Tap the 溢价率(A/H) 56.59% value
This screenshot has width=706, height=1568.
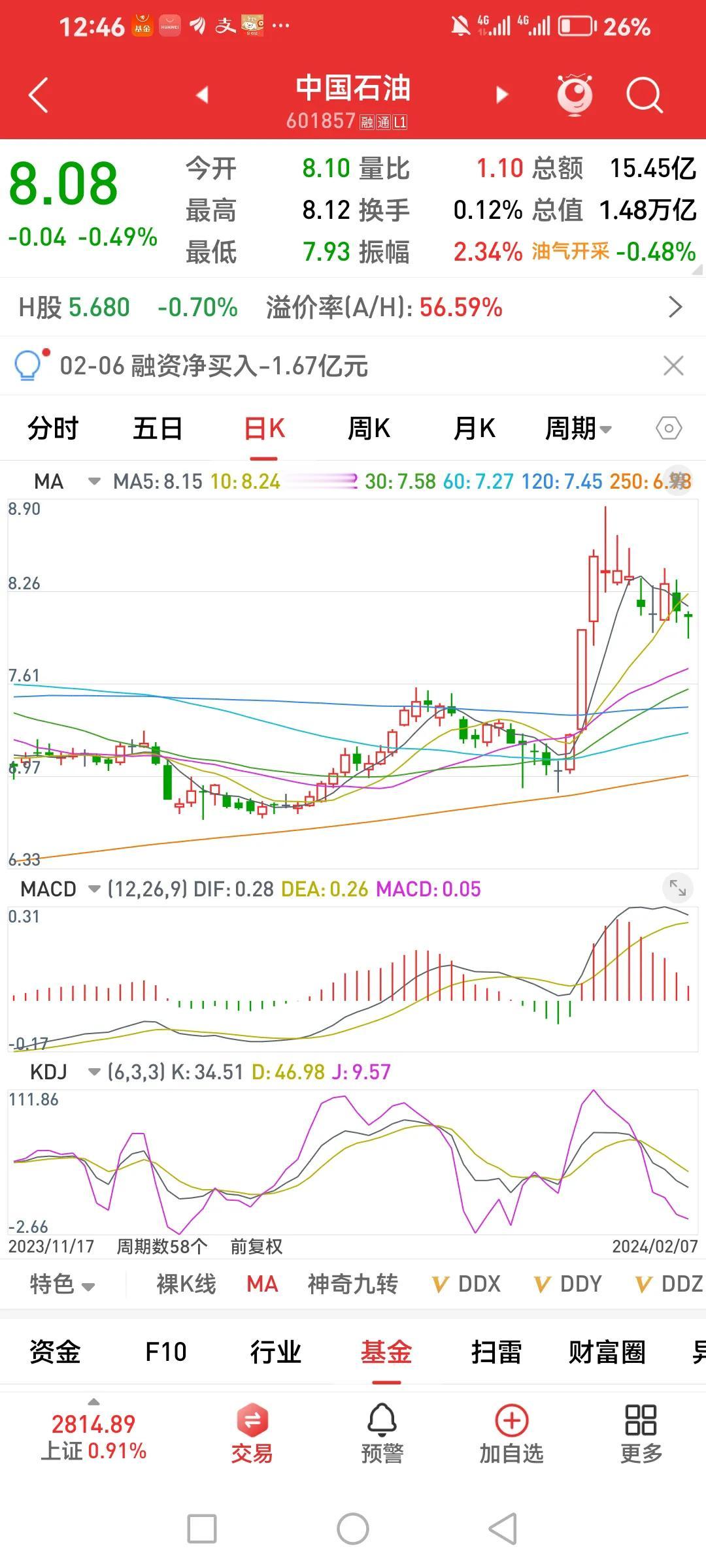coord(461,307)
